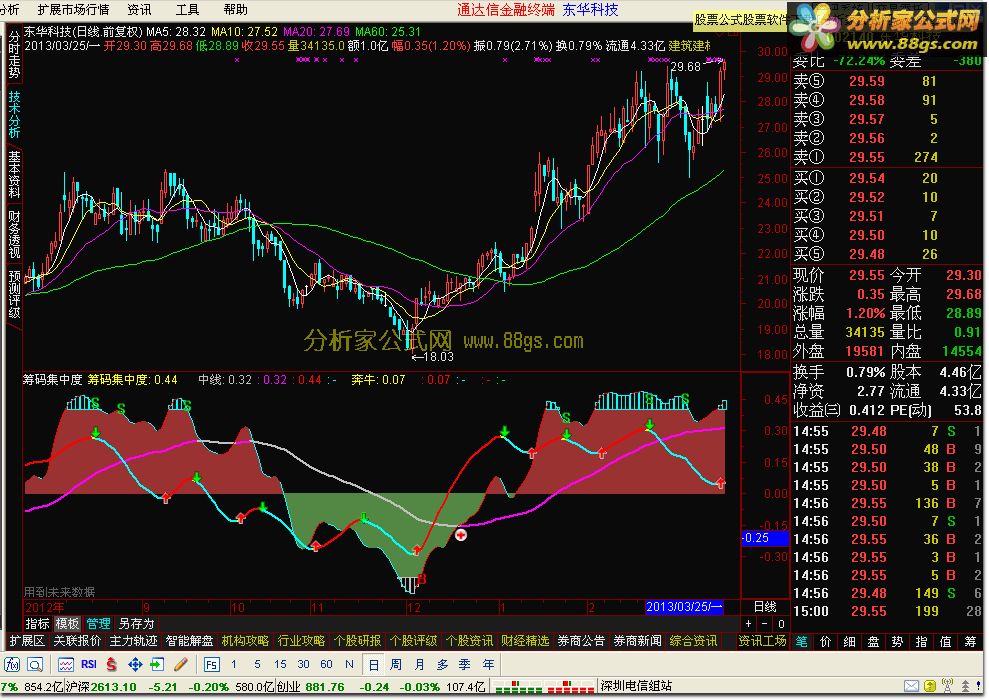The image size is (989, 700).
Task: Open the Fs intraday chart icon
Action: 211,665
